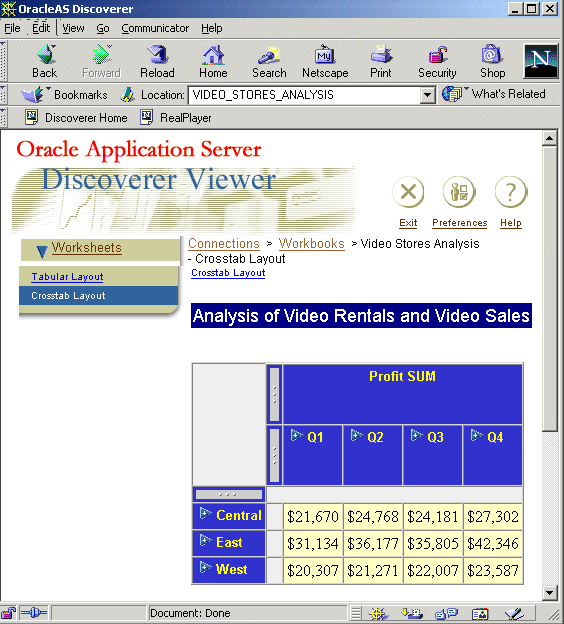Drill into the Central region arrow

[x=205, y=513]
